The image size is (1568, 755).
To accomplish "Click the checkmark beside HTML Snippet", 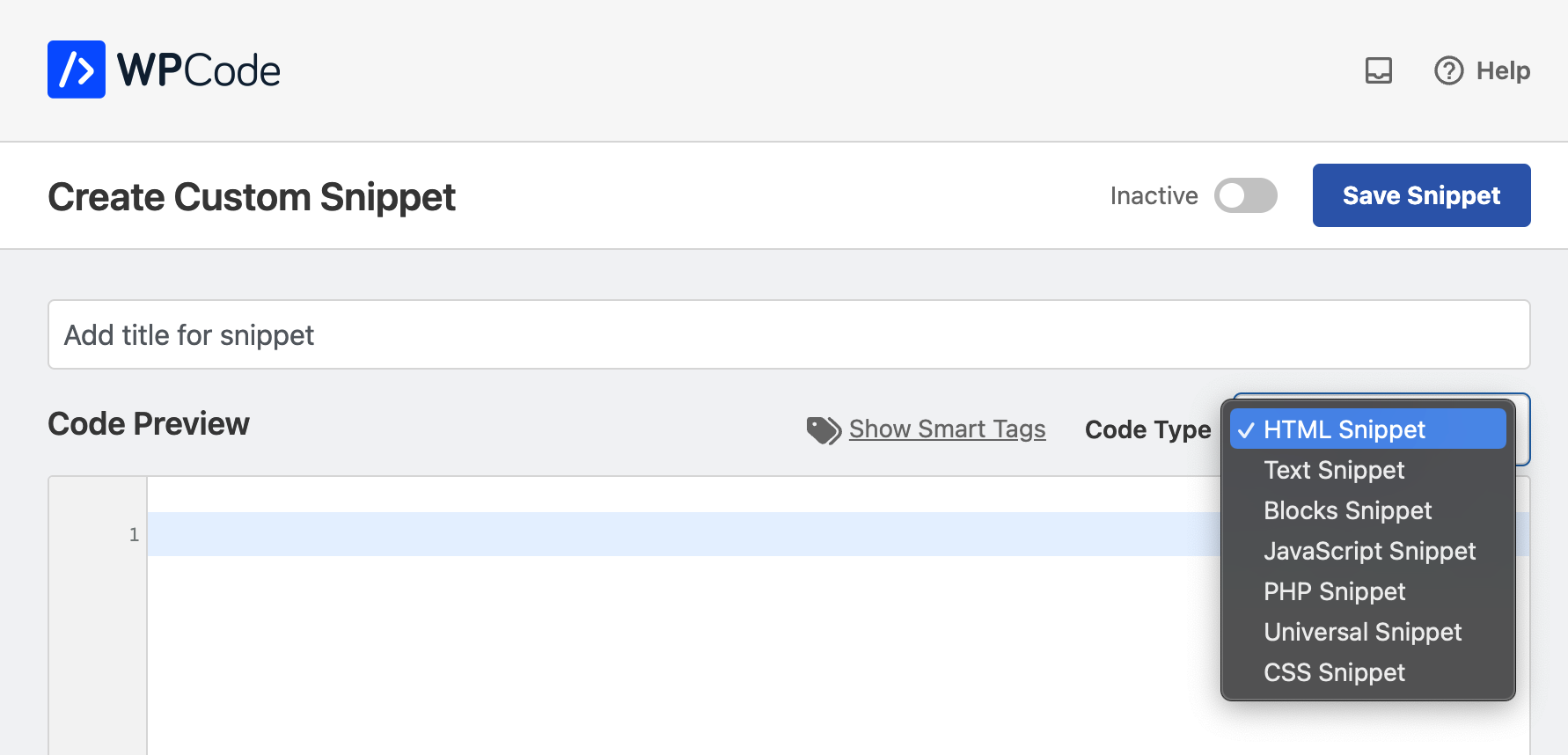I will (1246, 430).
